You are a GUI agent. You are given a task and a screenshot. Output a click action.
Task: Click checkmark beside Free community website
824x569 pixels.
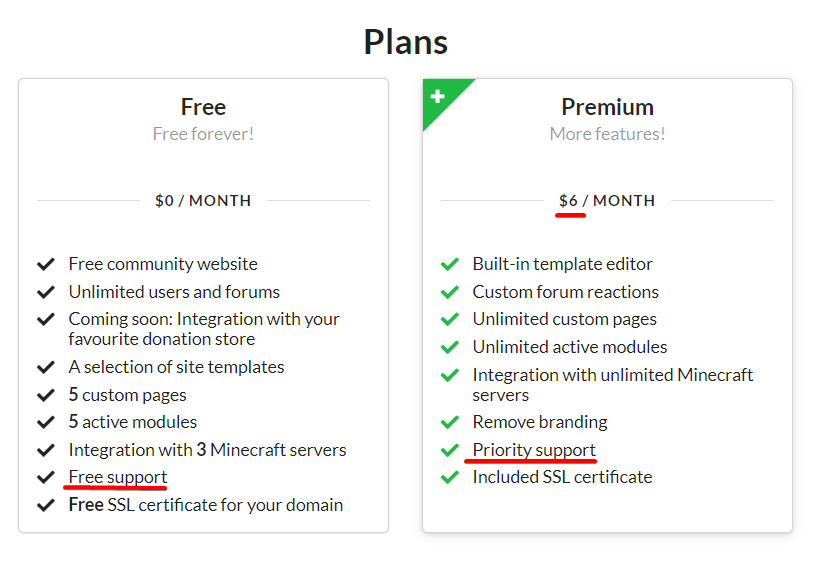point(45,264)
